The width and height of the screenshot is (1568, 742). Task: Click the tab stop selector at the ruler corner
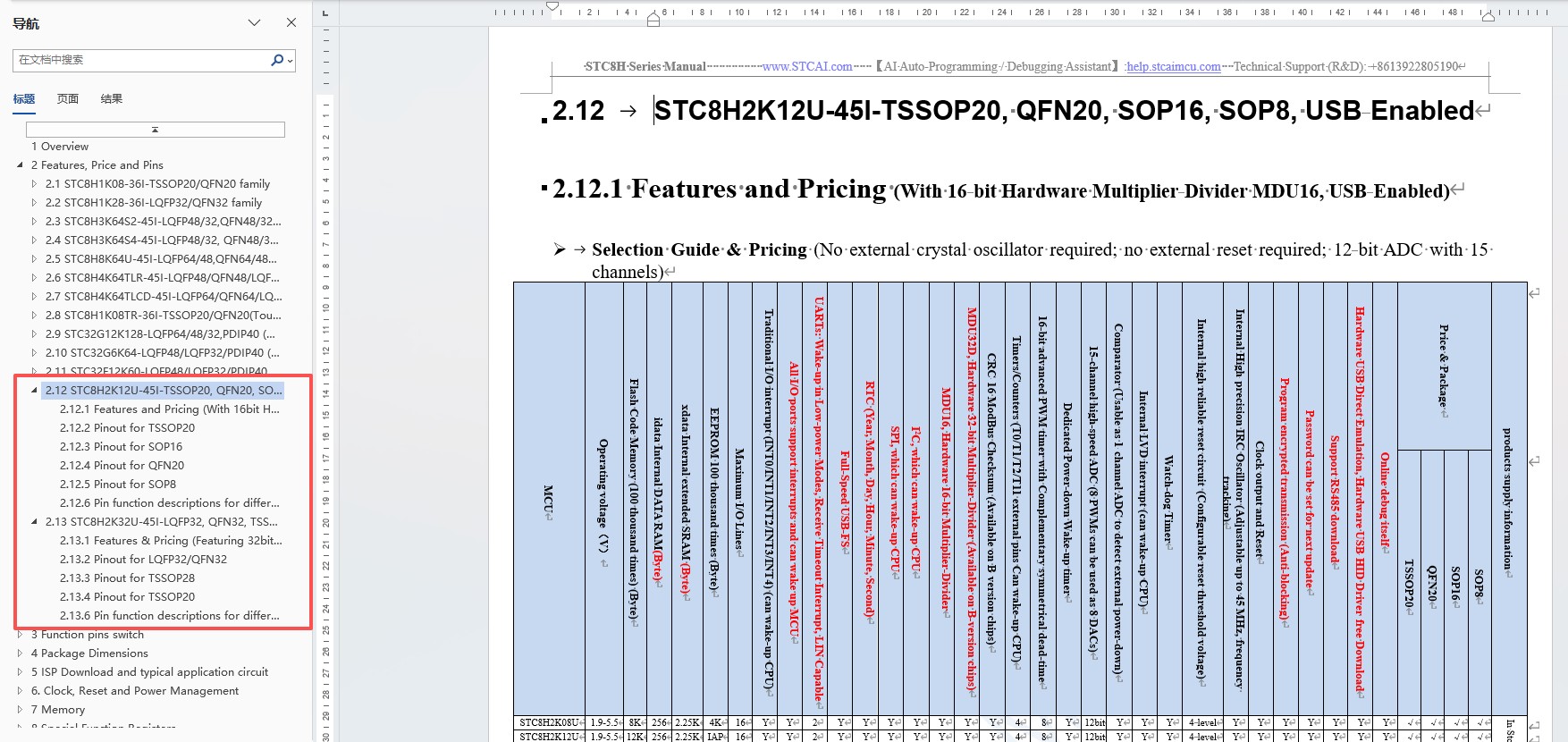point(325,13)
